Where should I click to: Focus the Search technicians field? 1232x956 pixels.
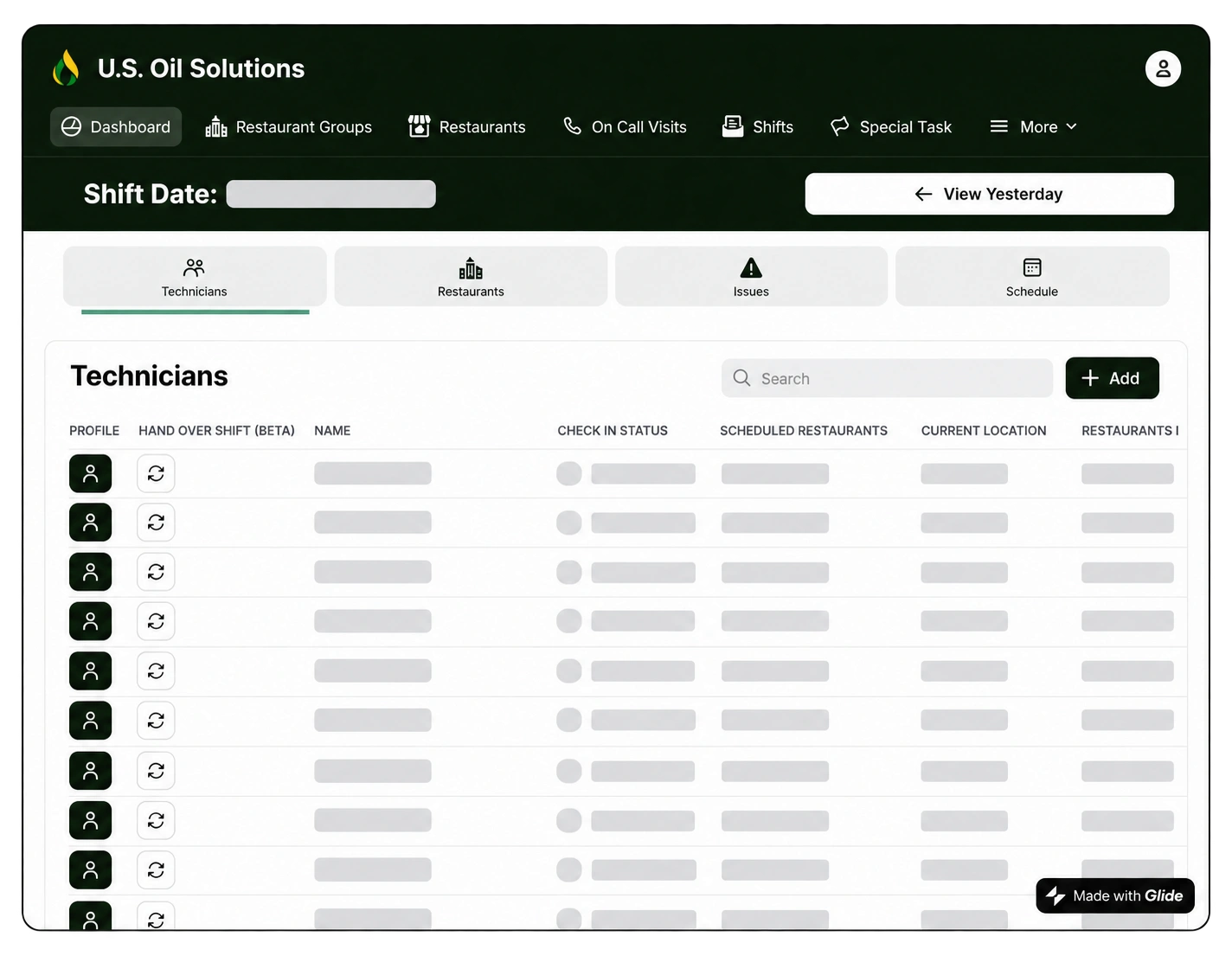click(x=887, y=378)
